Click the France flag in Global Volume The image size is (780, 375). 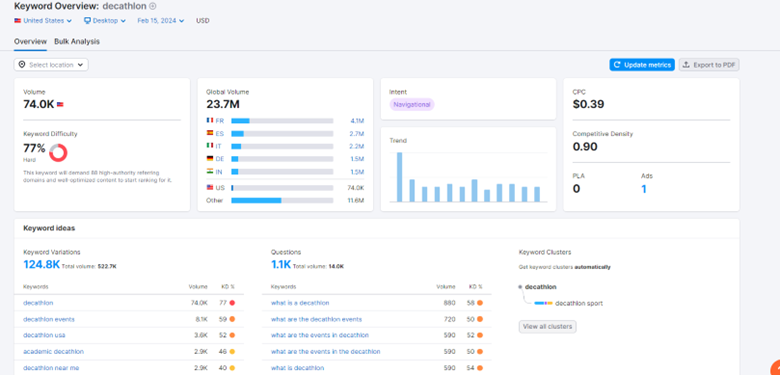coord(209,120)
